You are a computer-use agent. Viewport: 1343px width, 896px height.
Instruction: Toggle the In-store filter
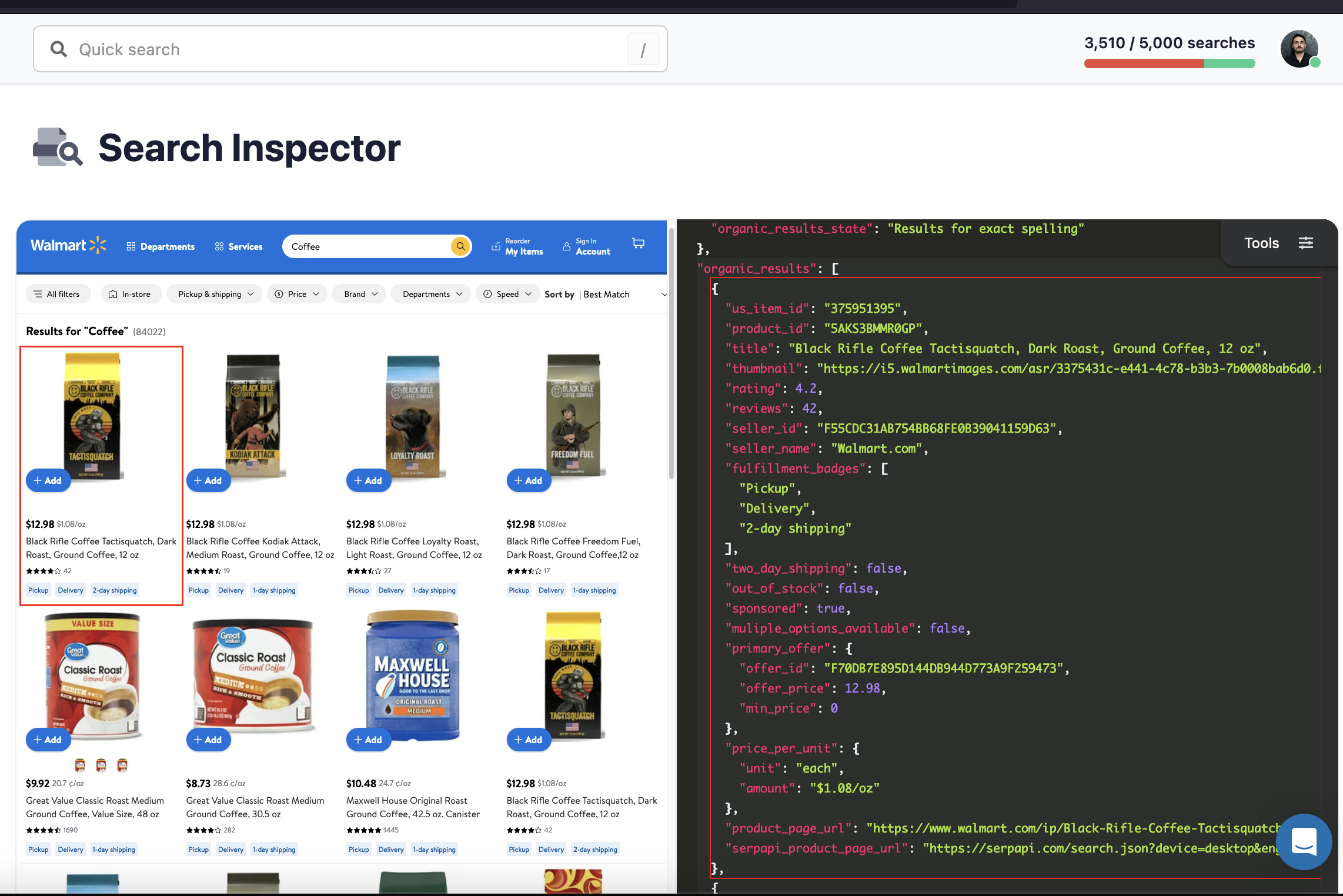point(131,294)
